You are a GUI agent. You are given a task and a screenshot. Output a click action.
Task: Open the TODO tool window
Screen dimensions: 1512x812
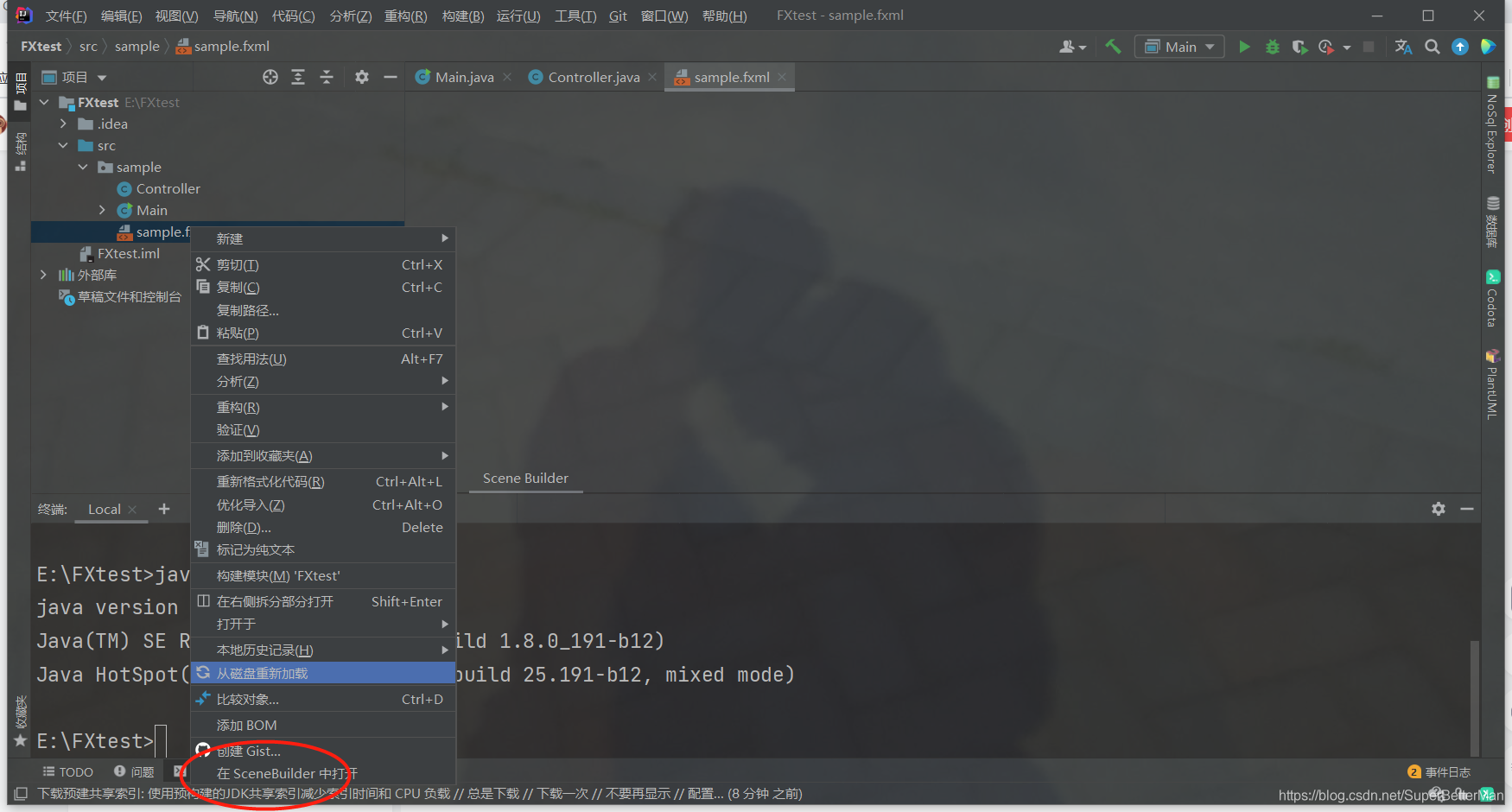coord(67,771)
